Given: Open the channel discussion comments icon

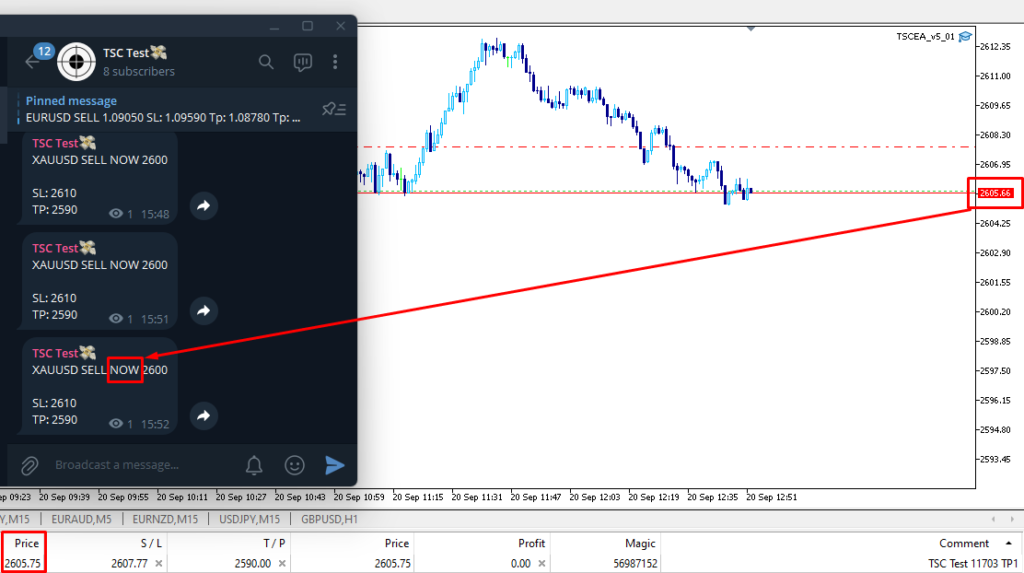Looking at the screenshot, I should tap(302, 62).
